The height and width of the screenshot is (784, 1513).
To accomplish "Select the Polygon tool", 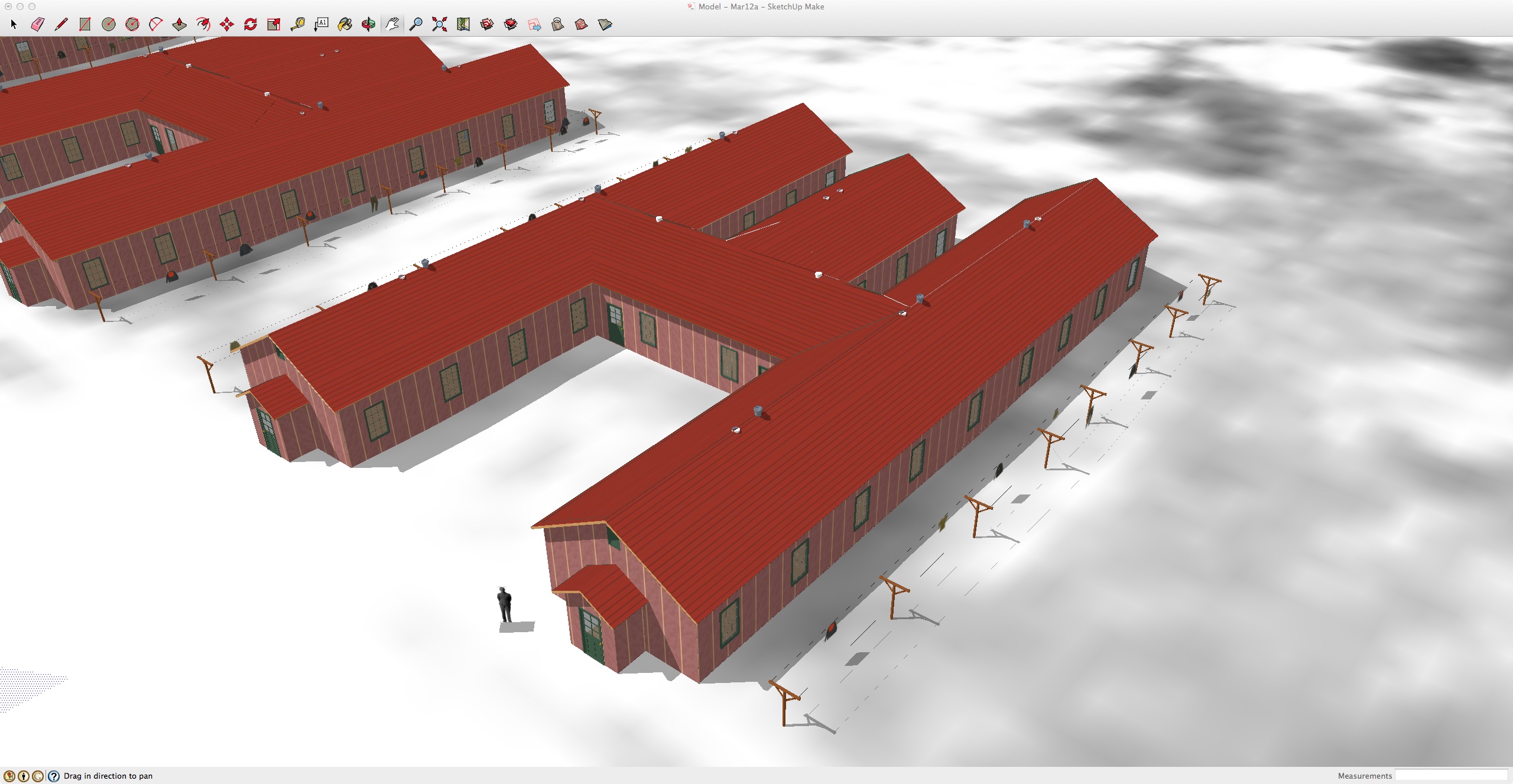I will point(132,24).
